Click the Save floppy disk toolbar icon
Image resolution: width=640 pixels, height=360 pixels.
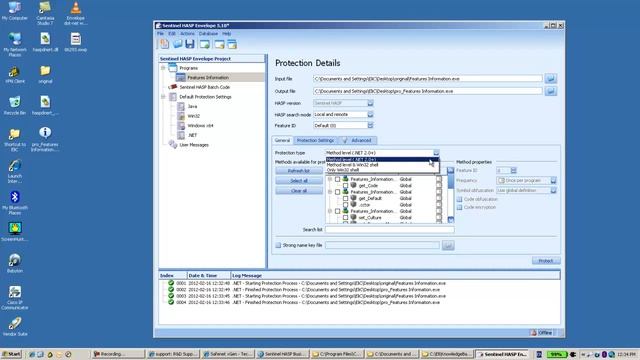coord(190,44)
